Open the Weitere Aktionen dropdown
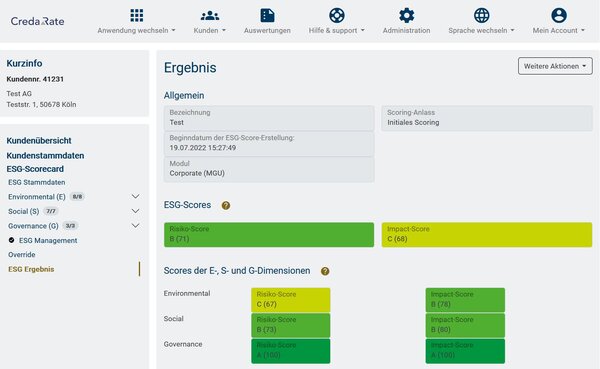 pyautogui.click(x=555, y=66)
